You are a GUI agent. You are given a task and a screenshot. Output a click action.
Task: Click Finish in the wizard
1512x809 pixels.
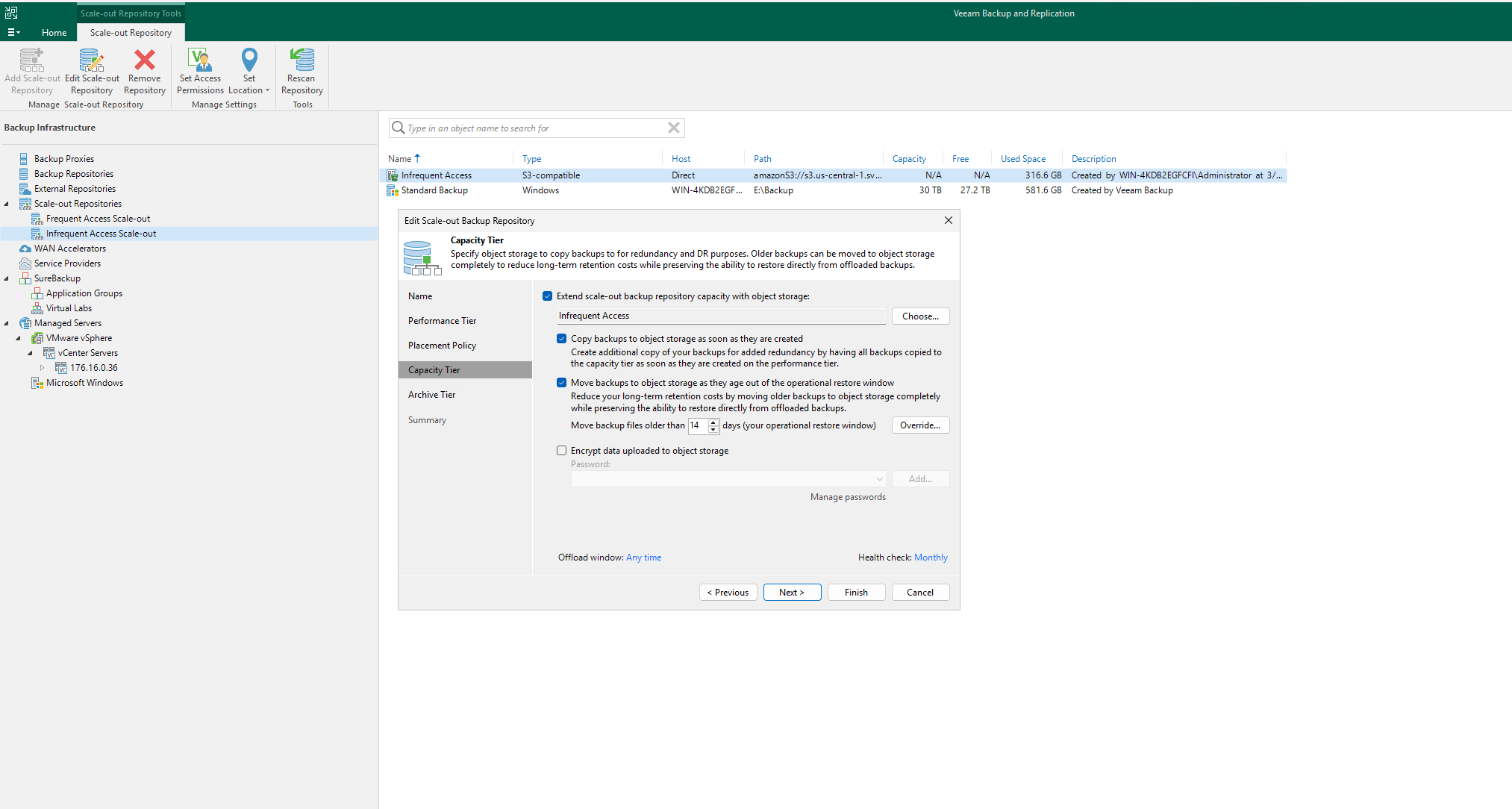tap(856, 593)
